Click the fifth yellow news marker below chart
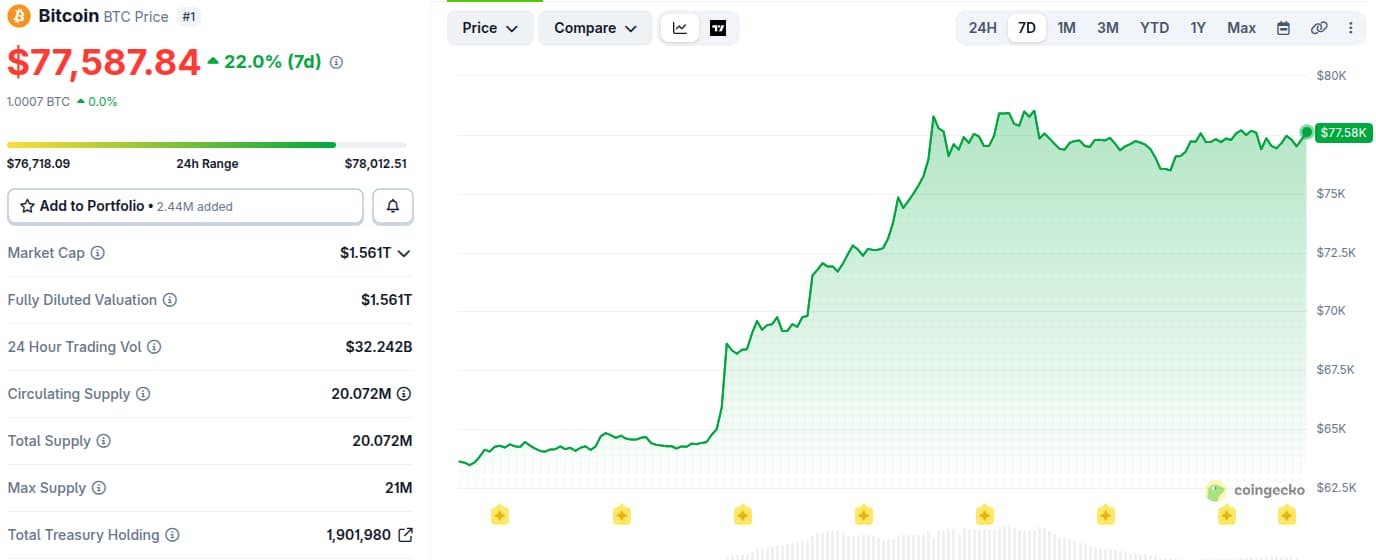 [984, 515]
